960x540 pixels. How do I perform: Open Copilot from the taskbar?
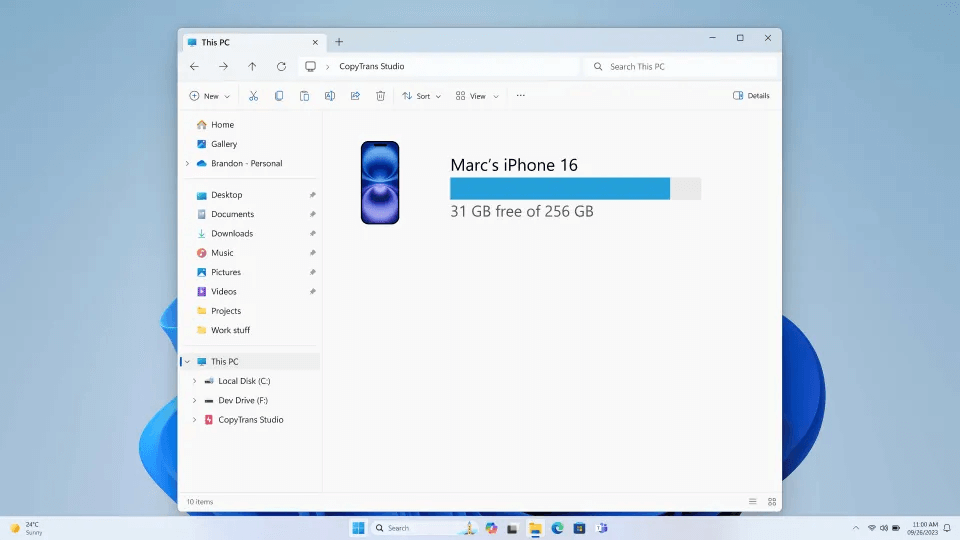(491, 528)
